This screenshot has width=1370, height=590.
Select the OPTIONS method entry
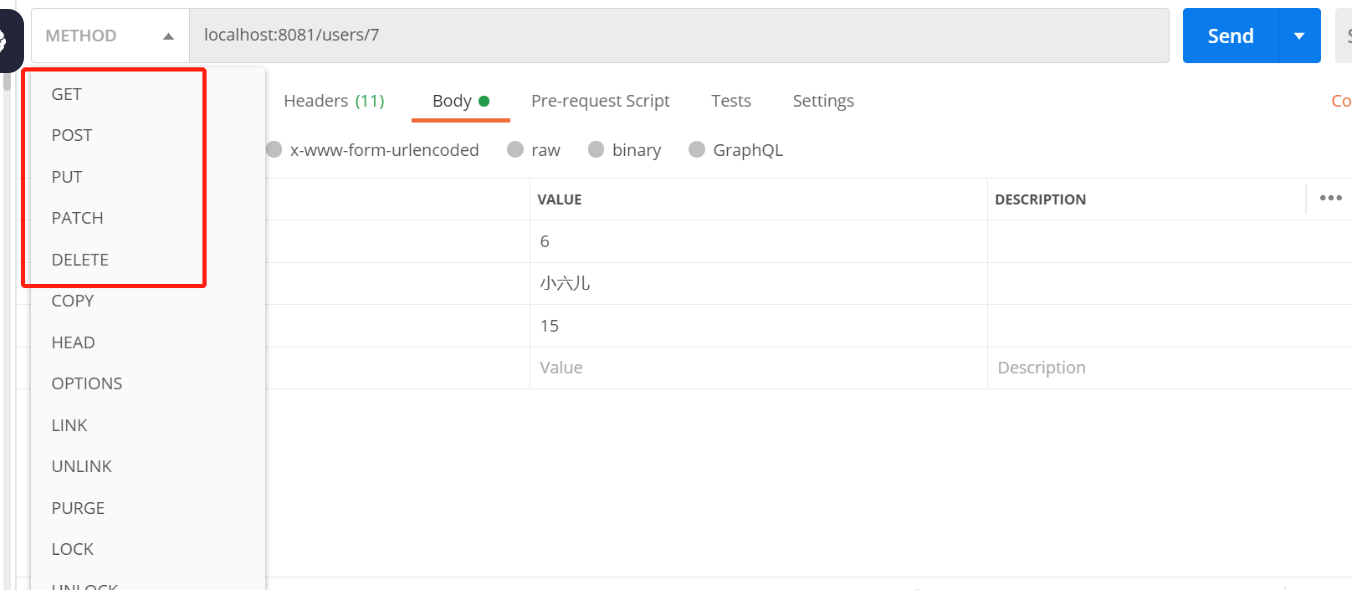[87, 384]
